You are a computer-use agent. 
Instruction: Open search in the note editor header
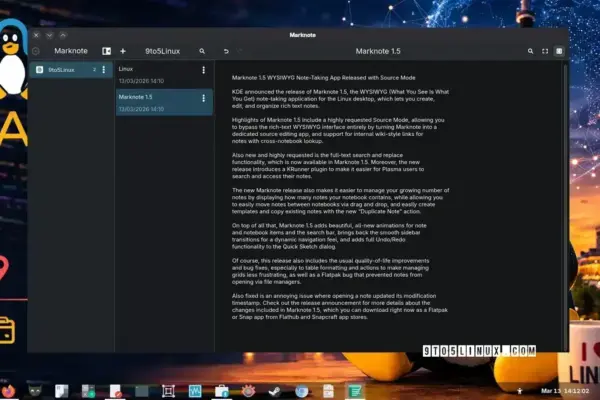pyautogui.click(x=530, y=51)
